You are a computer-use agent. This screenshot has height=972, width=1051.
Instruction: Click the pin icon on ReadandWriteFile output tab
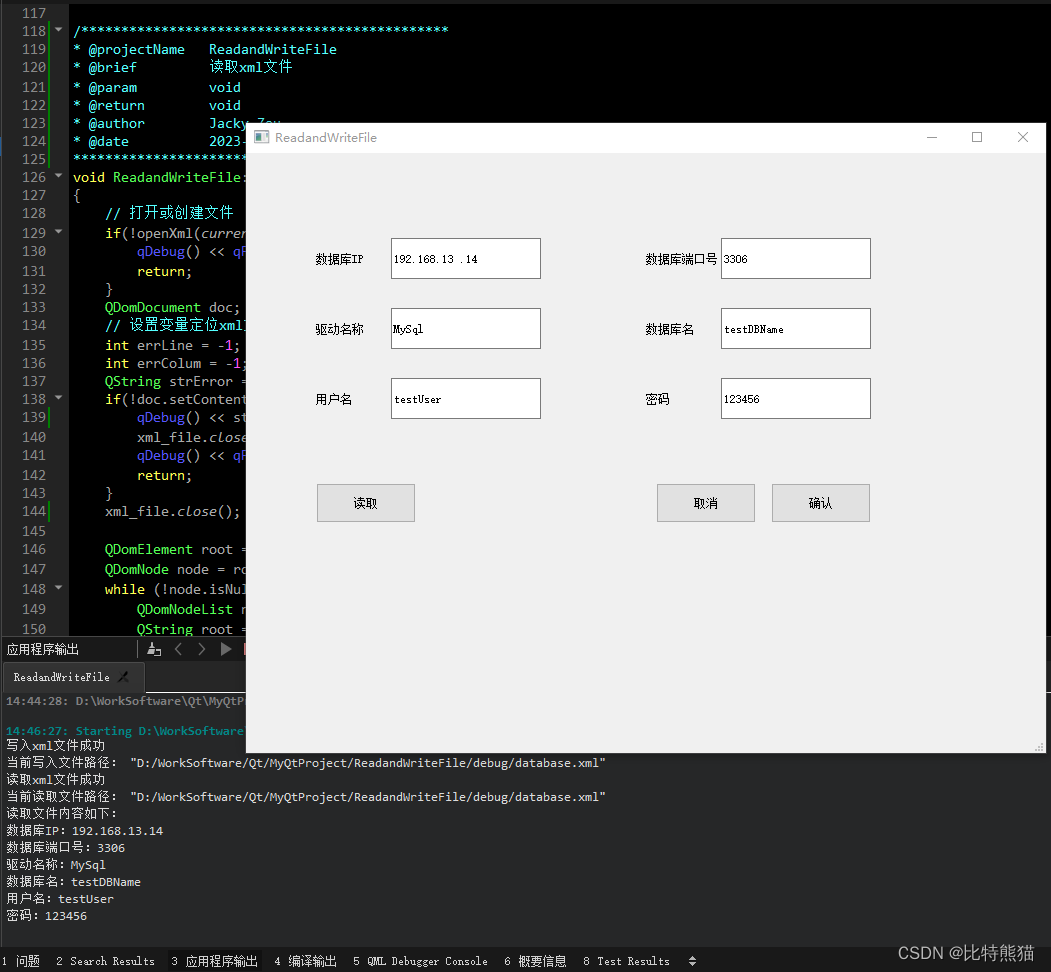125,677
